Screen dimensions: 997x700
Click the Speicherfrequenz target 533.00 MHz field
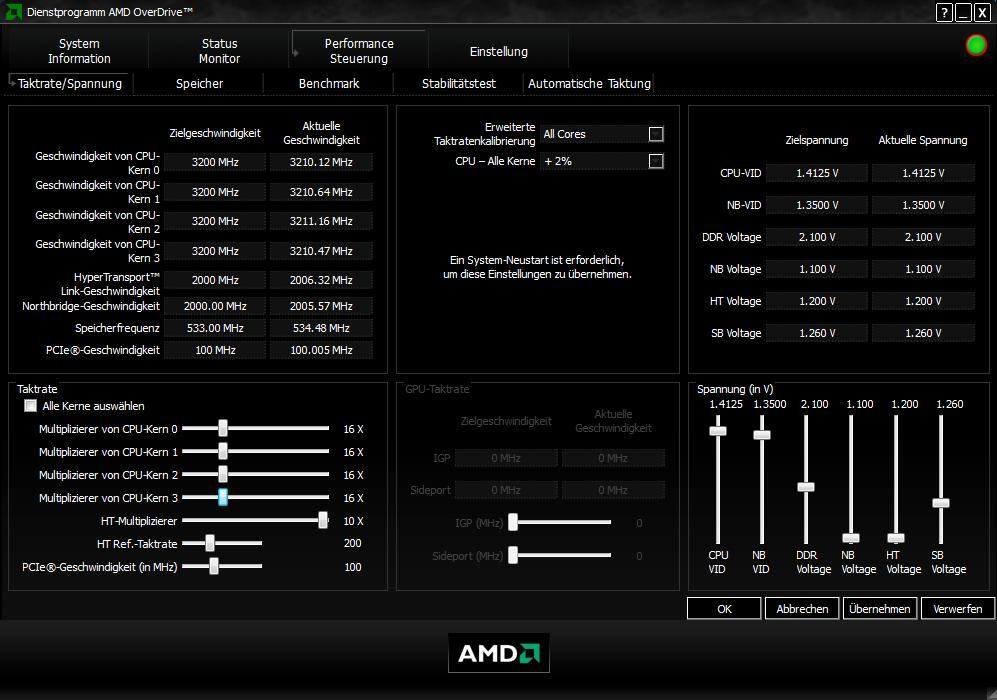coord(215,328)
